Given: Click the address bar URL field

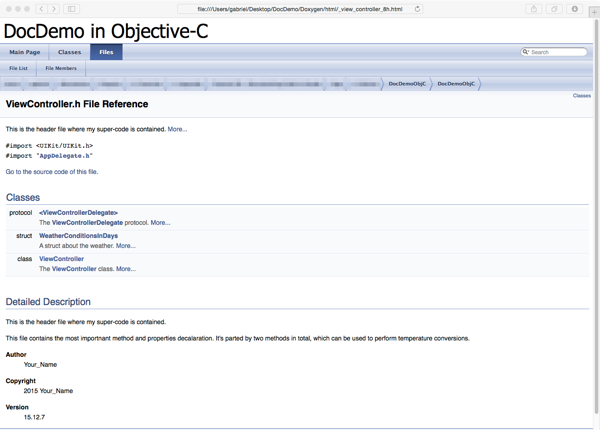Looking at the screenshot, I should point(300,9).
